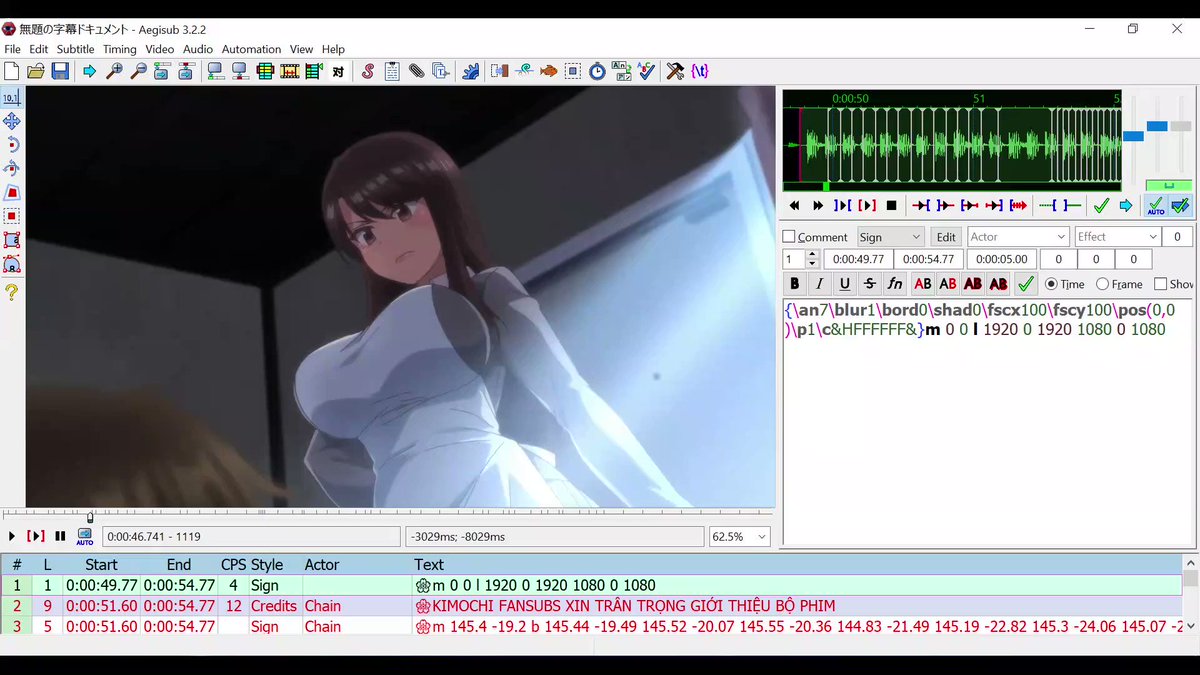
Task: Save subtitles with the floppy disk icon
Action: pos(60,71)
